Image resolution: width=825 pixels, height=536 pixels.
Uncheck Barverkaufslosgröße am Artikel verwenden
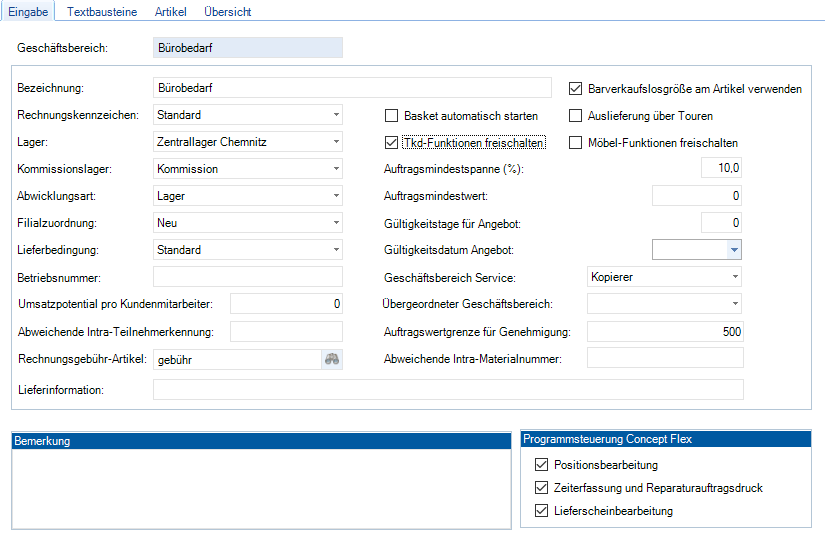click(x=575, y=89)
